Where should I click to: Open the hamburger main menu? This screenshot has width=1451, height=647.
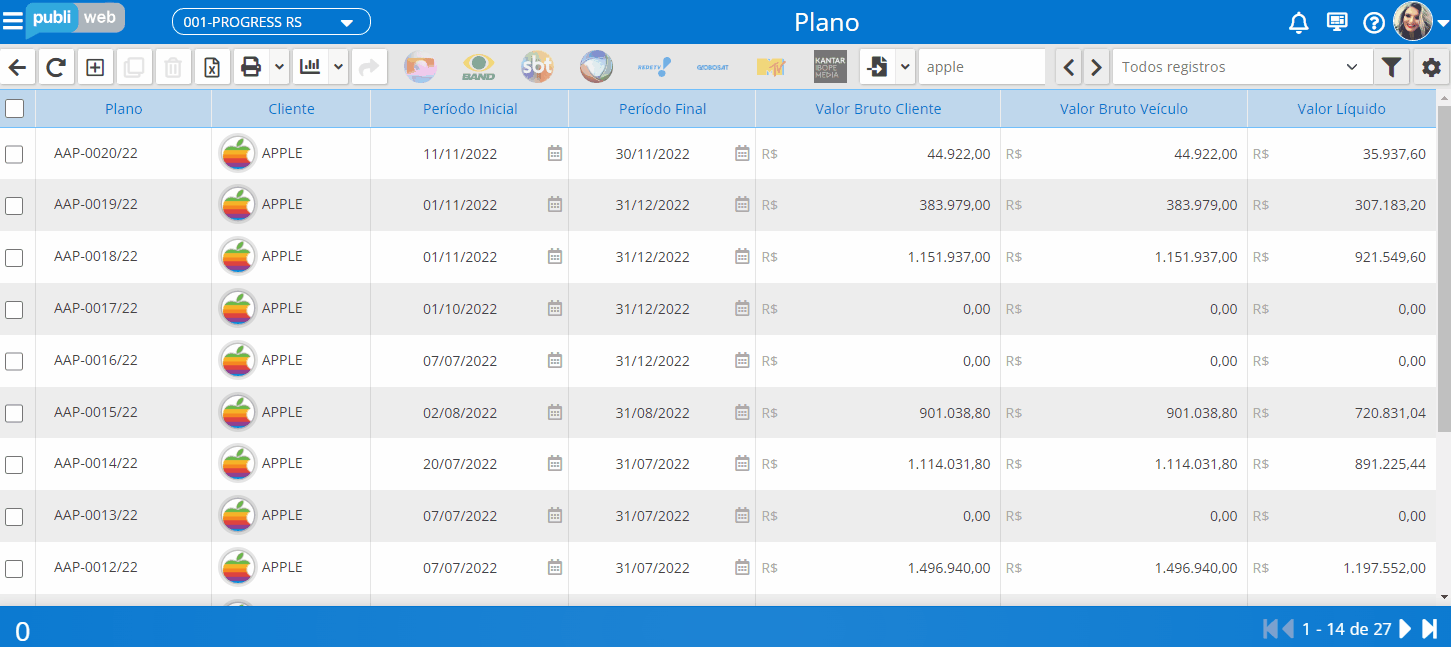(13, 21)
